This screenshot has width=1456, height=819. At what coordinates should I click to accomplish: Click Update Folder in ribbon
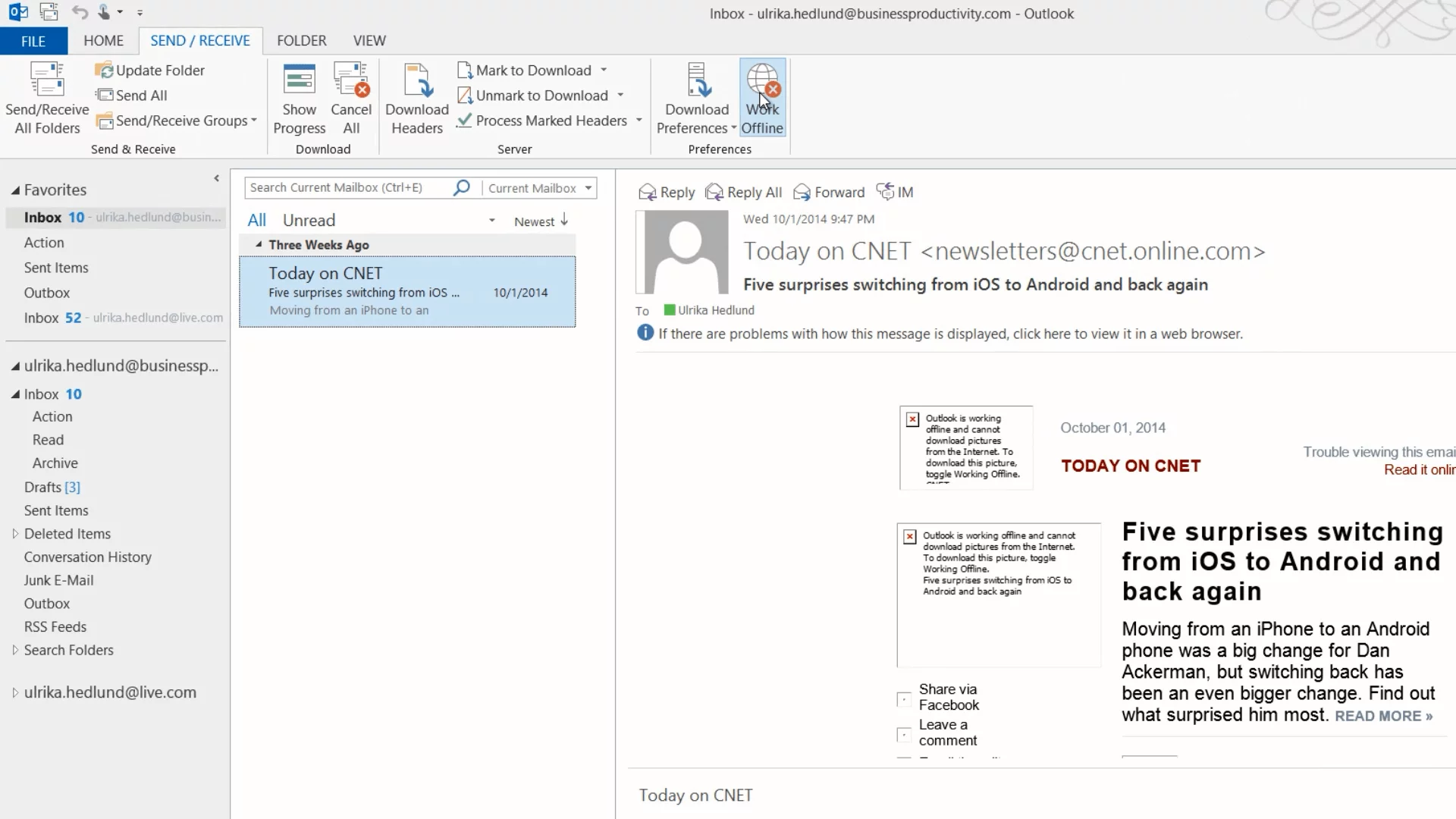[150, 71]
